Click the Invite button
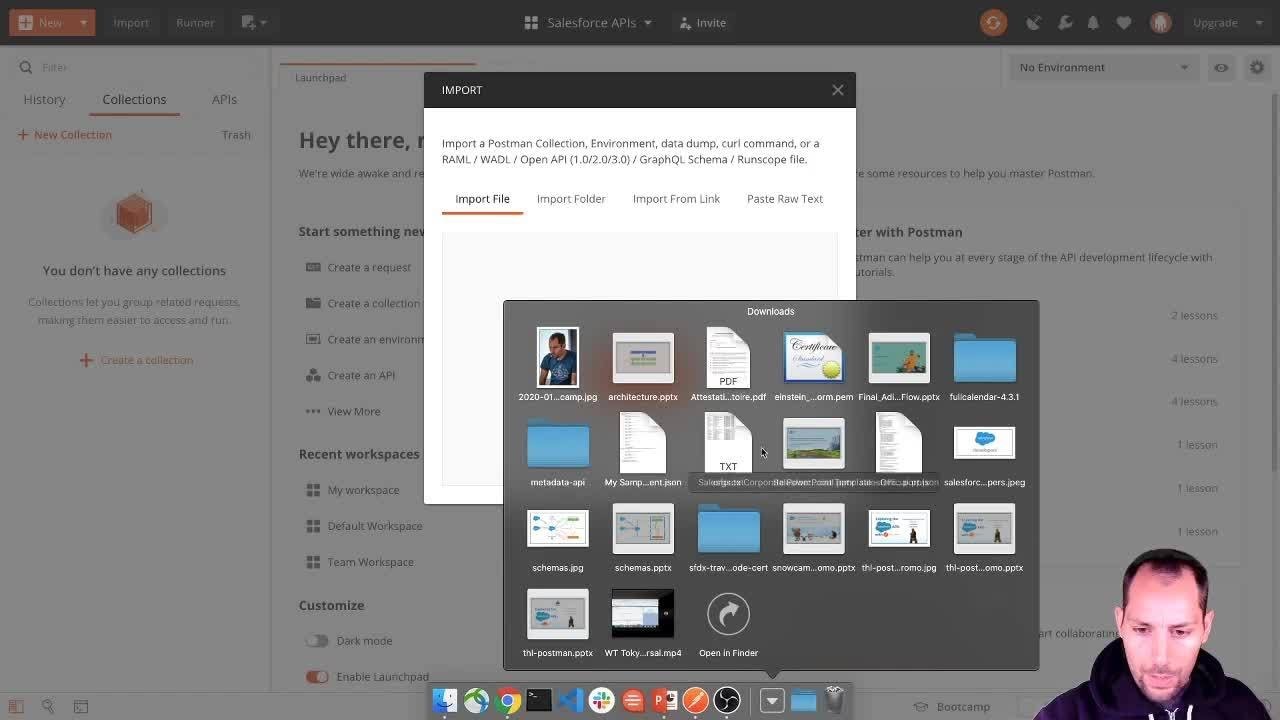Image resolution: width=1280 pixels, height=720 pixels. point(701,22)
